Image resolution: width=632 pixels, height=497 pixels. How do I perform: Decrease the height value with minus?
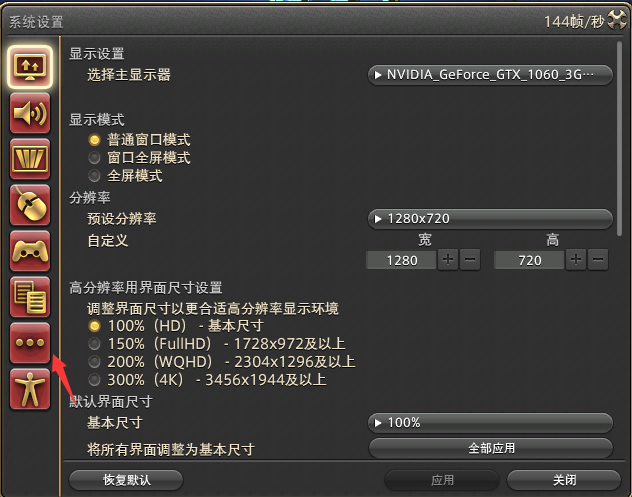point(598,260)
